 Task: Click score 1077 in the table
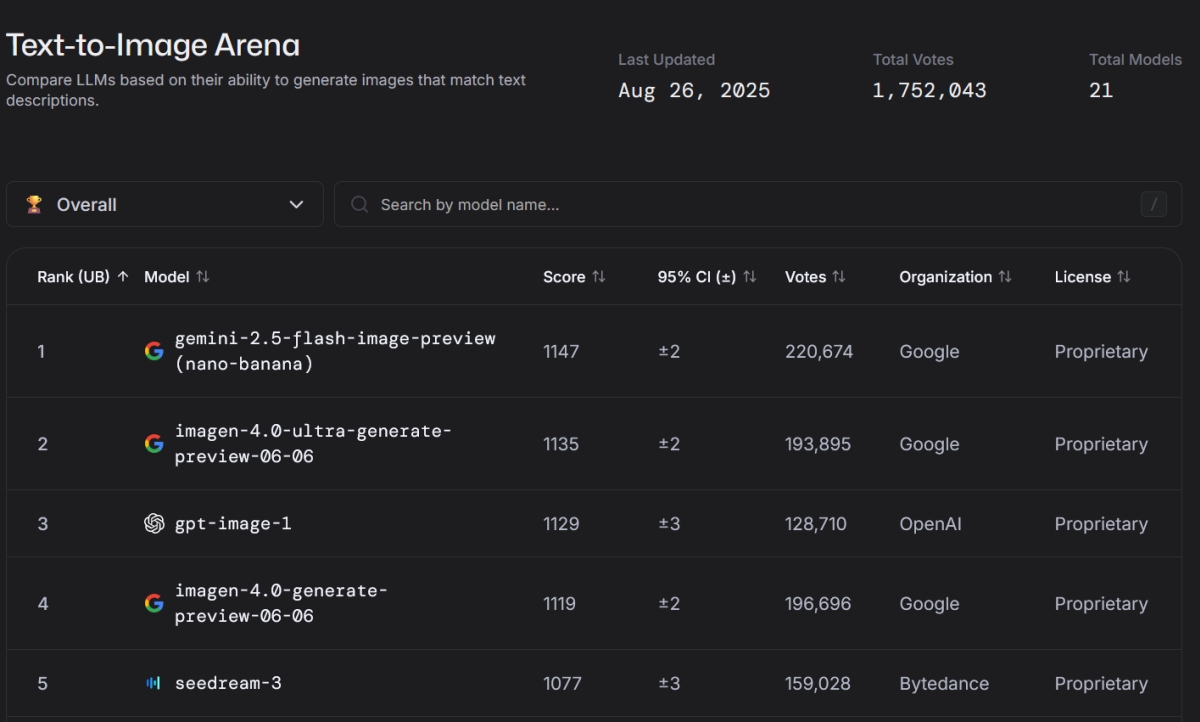point(561,684)
